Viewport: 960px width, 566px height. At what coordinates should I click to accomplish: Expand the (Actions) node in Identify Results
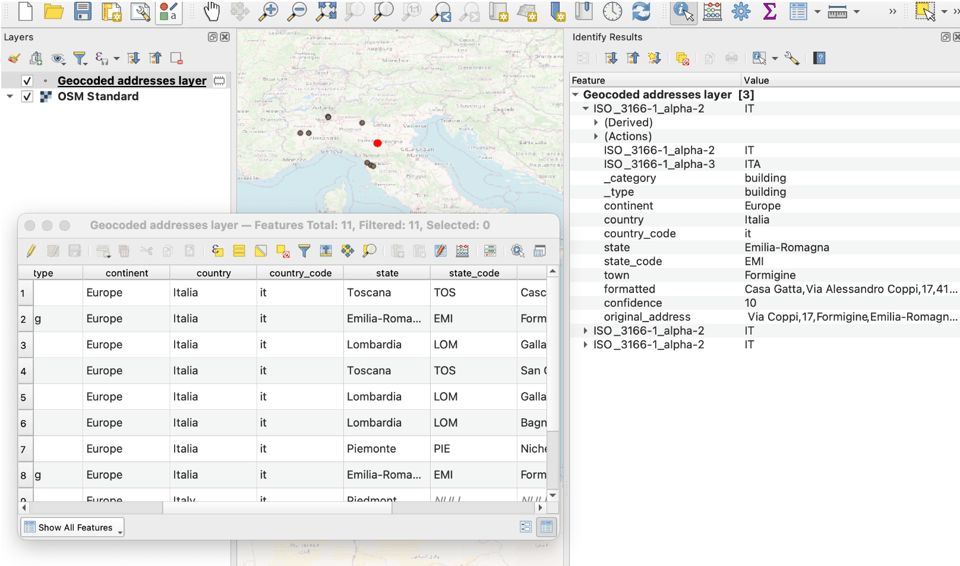tap(597, 137)
